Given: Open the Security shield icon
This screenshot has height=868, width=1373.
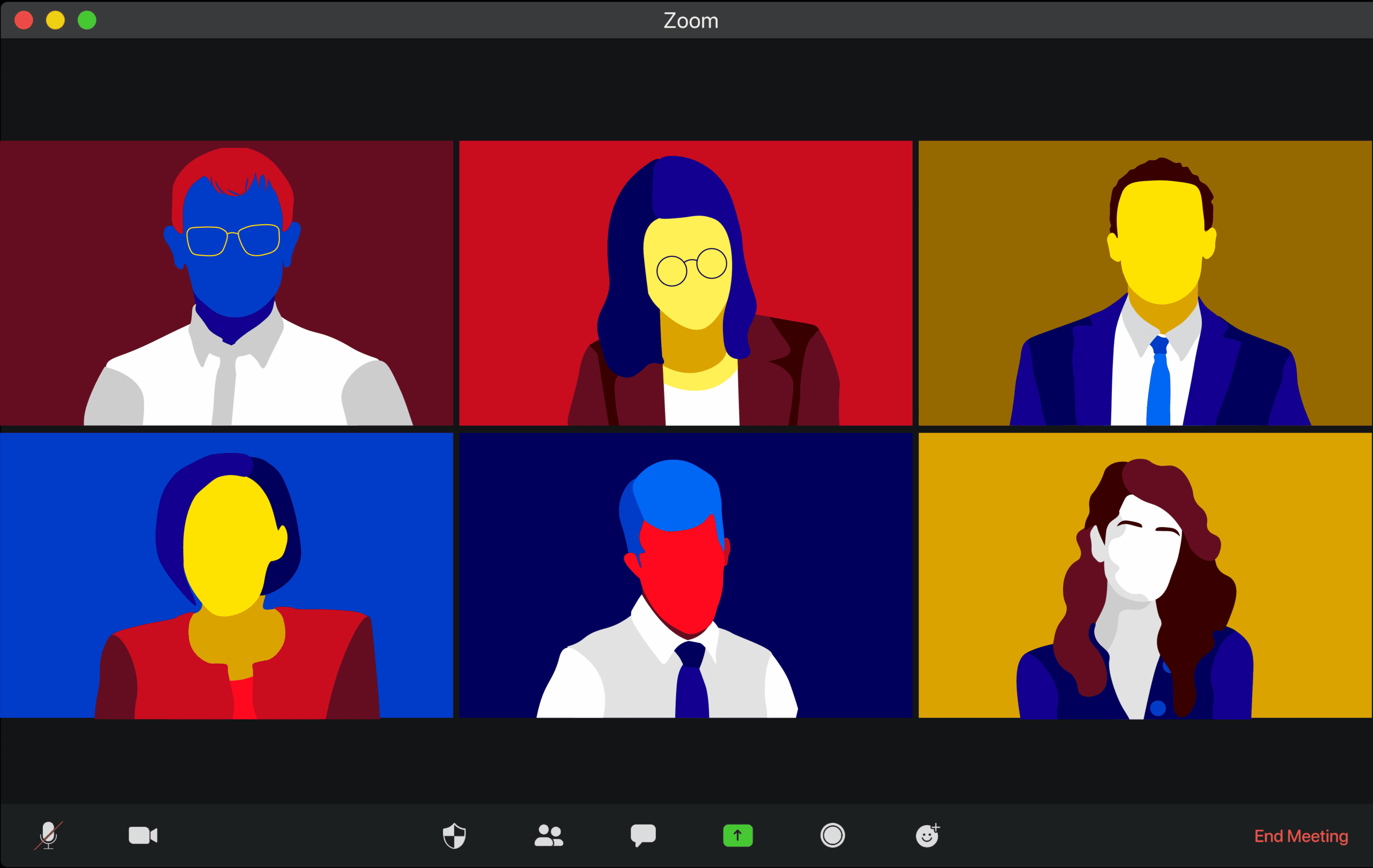Looking at the screenshot, I should pos(454,835).
